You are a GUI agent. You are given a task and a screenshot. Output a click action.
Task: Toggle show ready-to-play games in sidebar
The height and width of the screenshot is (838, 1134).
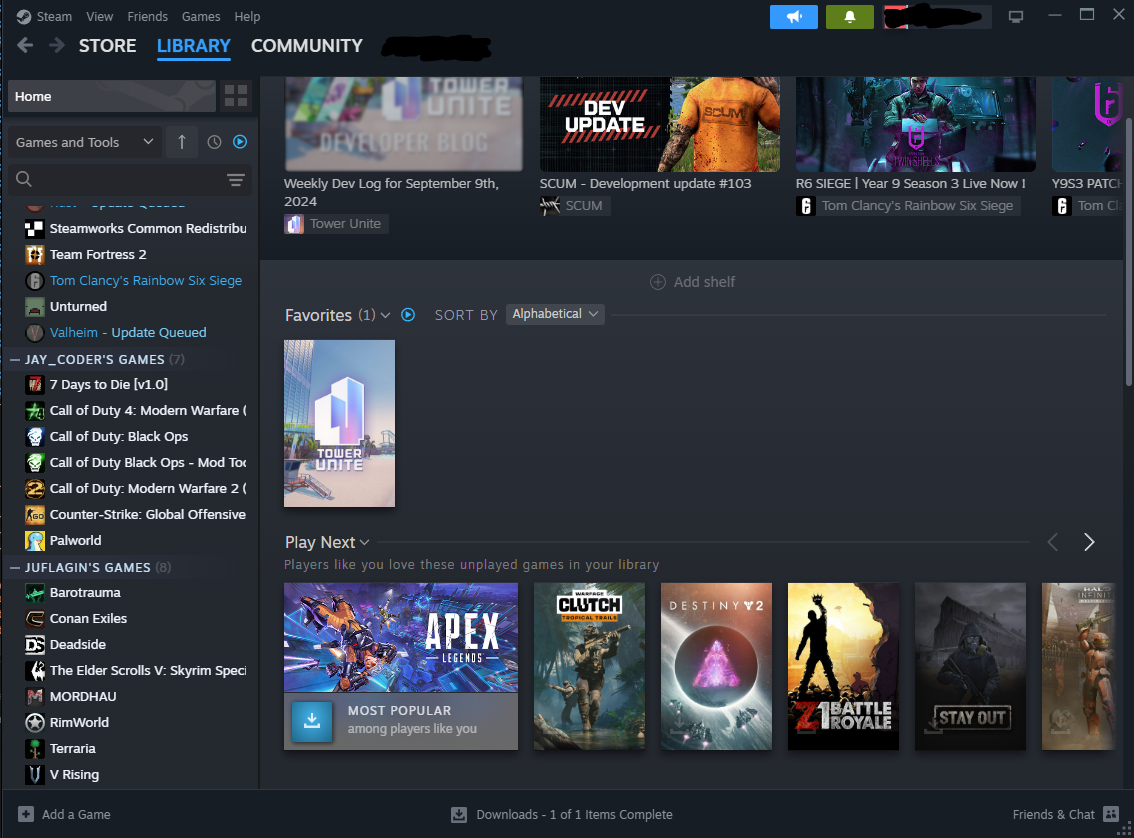click(240, 142)
